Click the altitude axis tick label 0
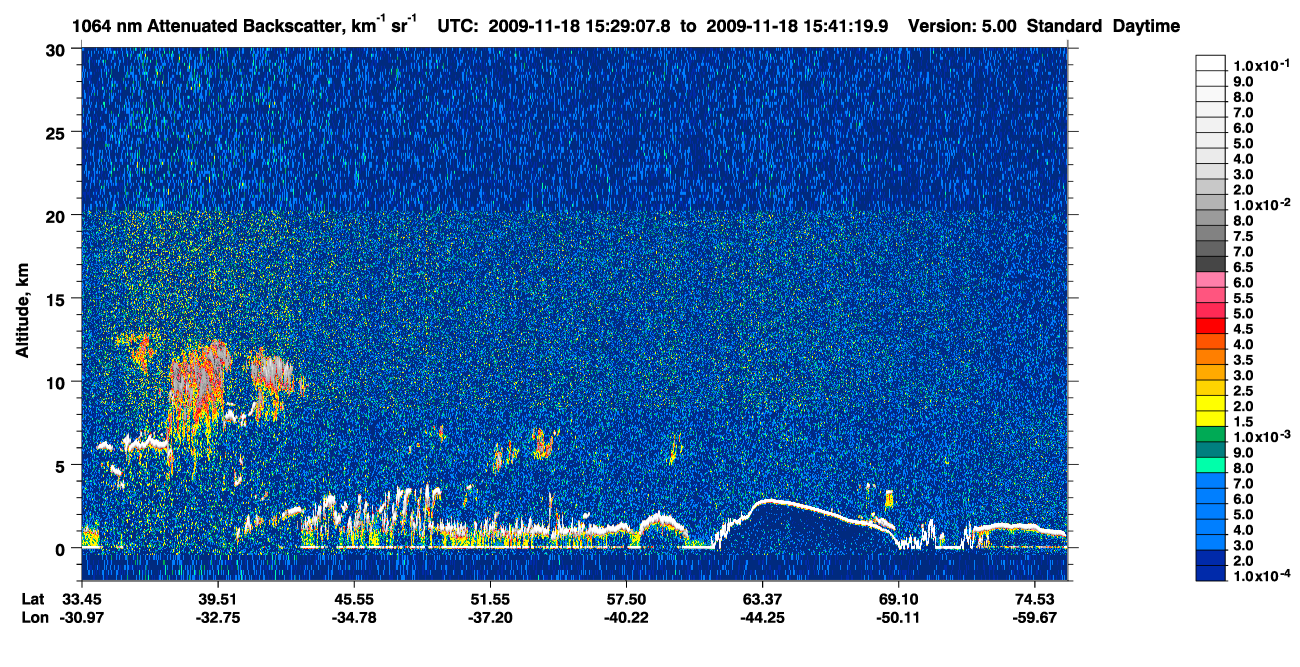Screen dimensions: 1300x667 (x=62, y=548)
